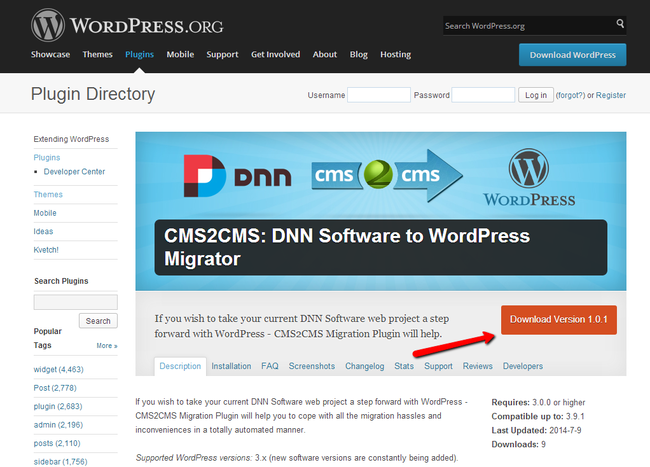View the Changelog tab
650x467 pixels.
pos(365,366)
